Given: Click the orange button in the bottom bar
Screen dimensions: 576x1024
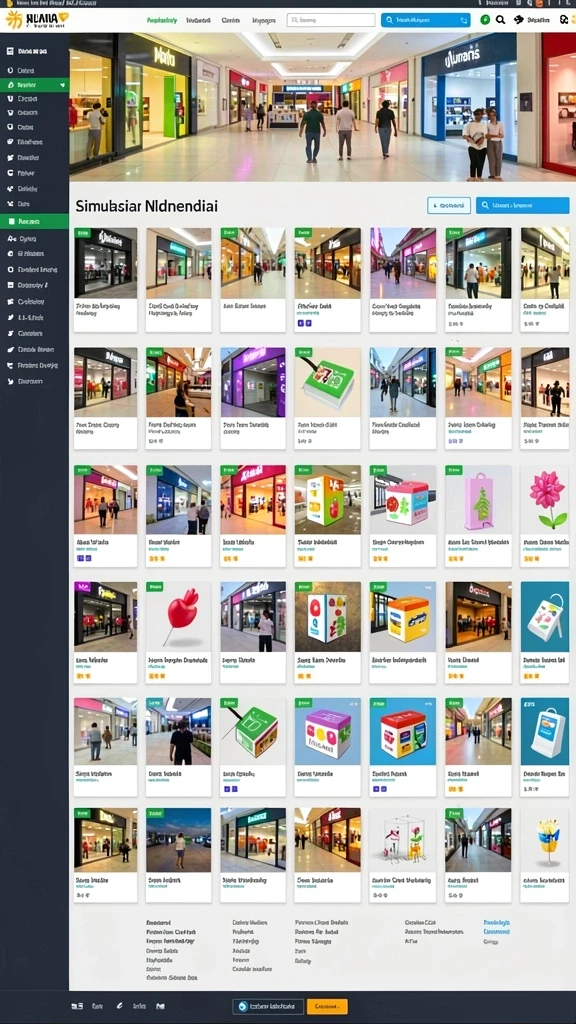Looking at the screenshot, I should coord(327,1006).
